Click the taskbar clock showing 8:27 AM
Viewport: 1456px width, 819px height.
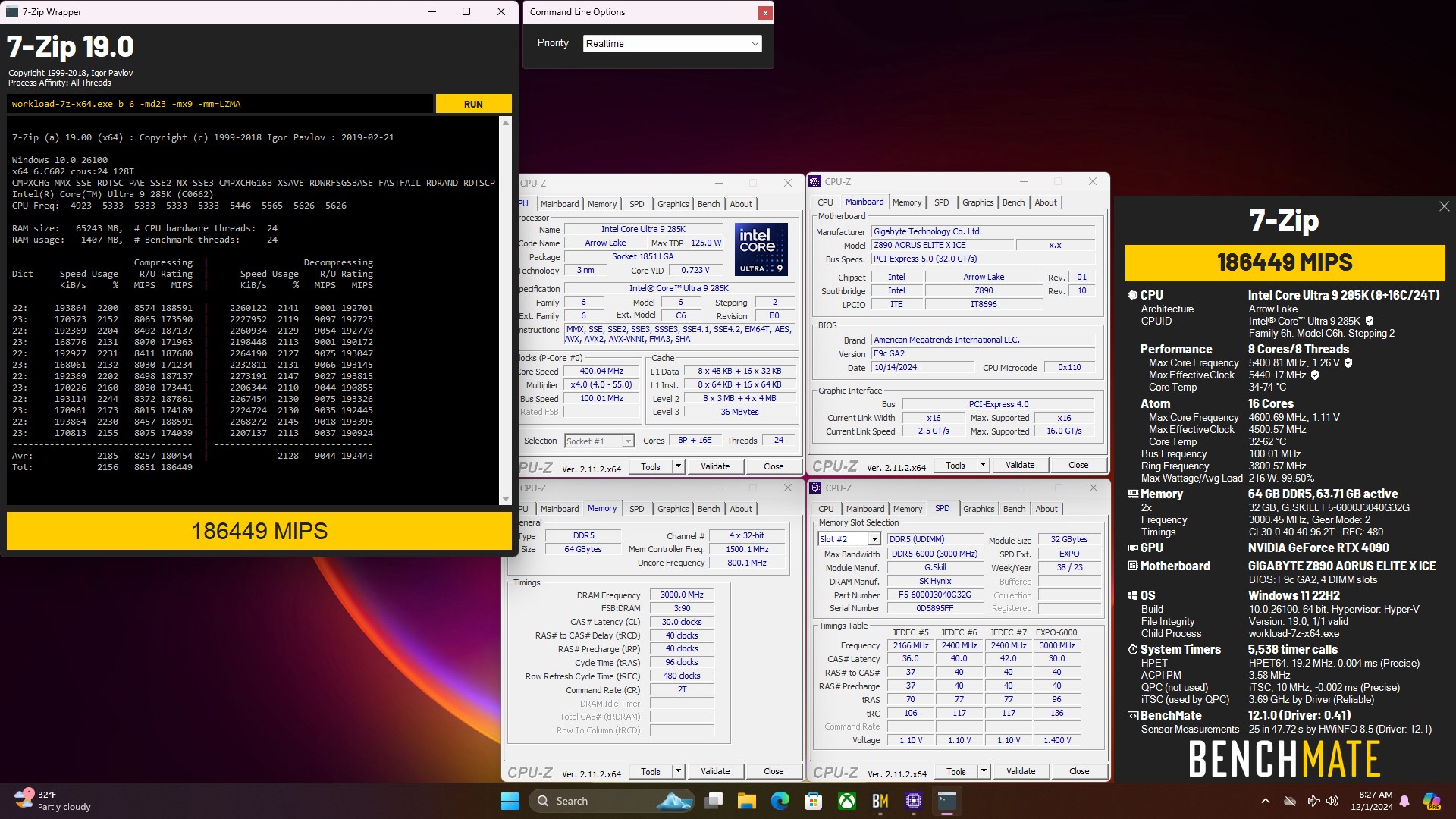pyautogui.click(x=1371, y=801)
